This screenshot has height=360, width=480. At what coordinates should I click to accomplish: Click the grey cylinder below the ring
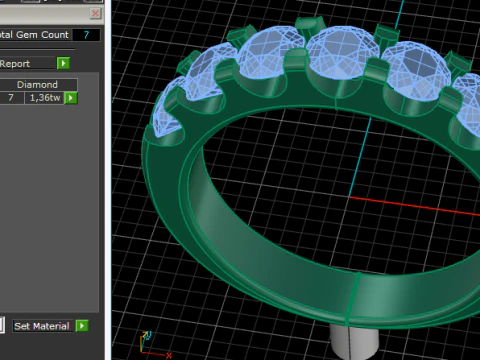click(354, 341)
